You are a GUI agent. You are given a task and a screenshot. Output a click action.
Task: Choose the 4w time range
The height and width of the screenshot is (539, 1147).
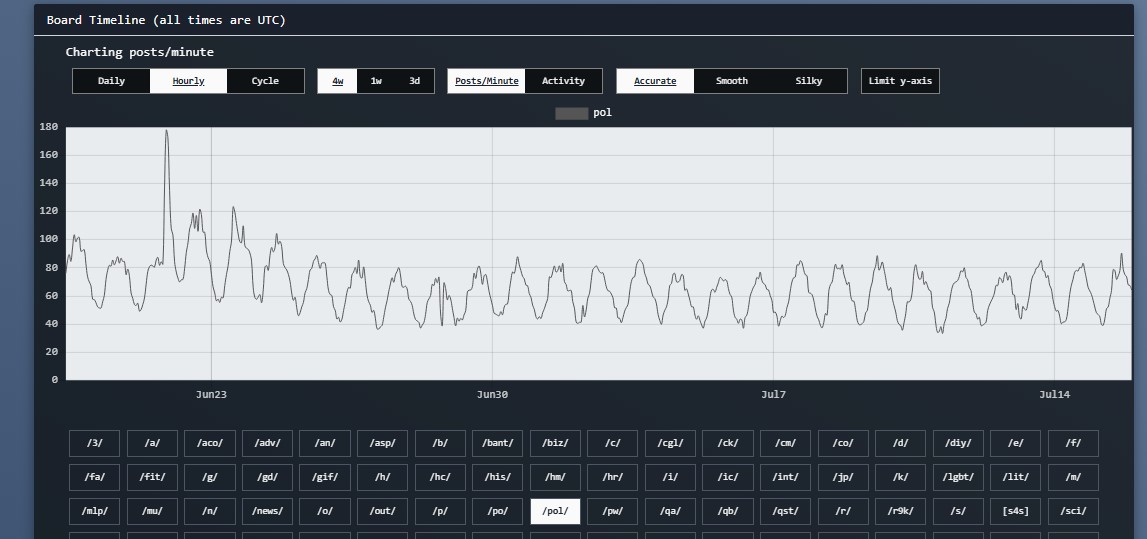coord(337,81)
